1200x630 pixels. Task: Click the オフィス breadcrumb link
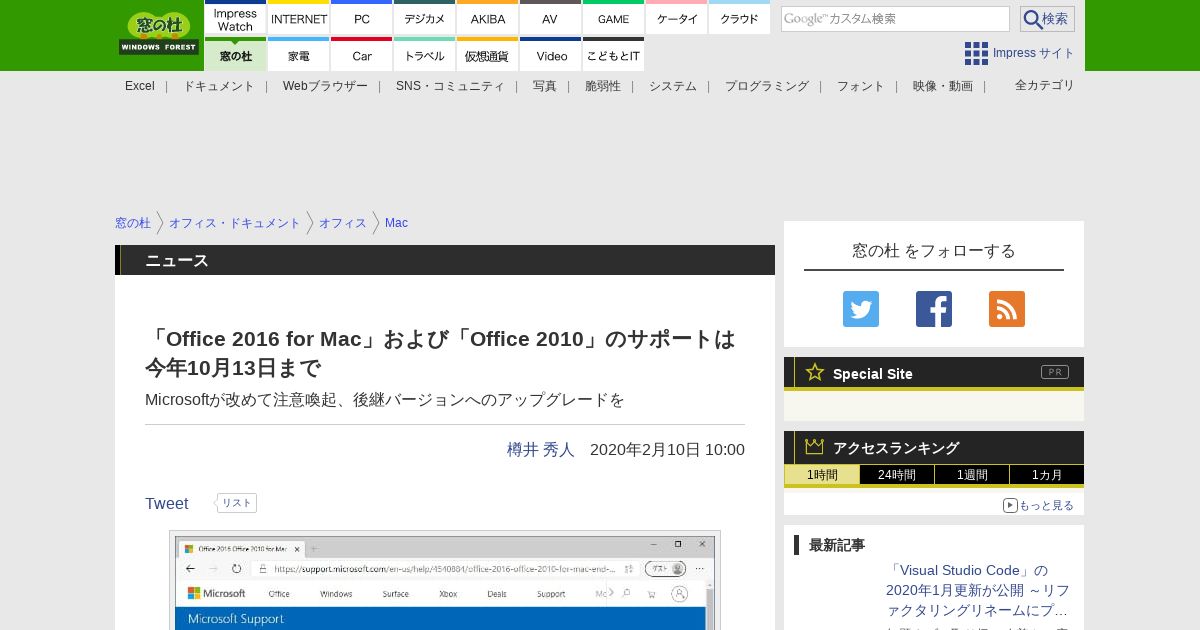(343, 223)
